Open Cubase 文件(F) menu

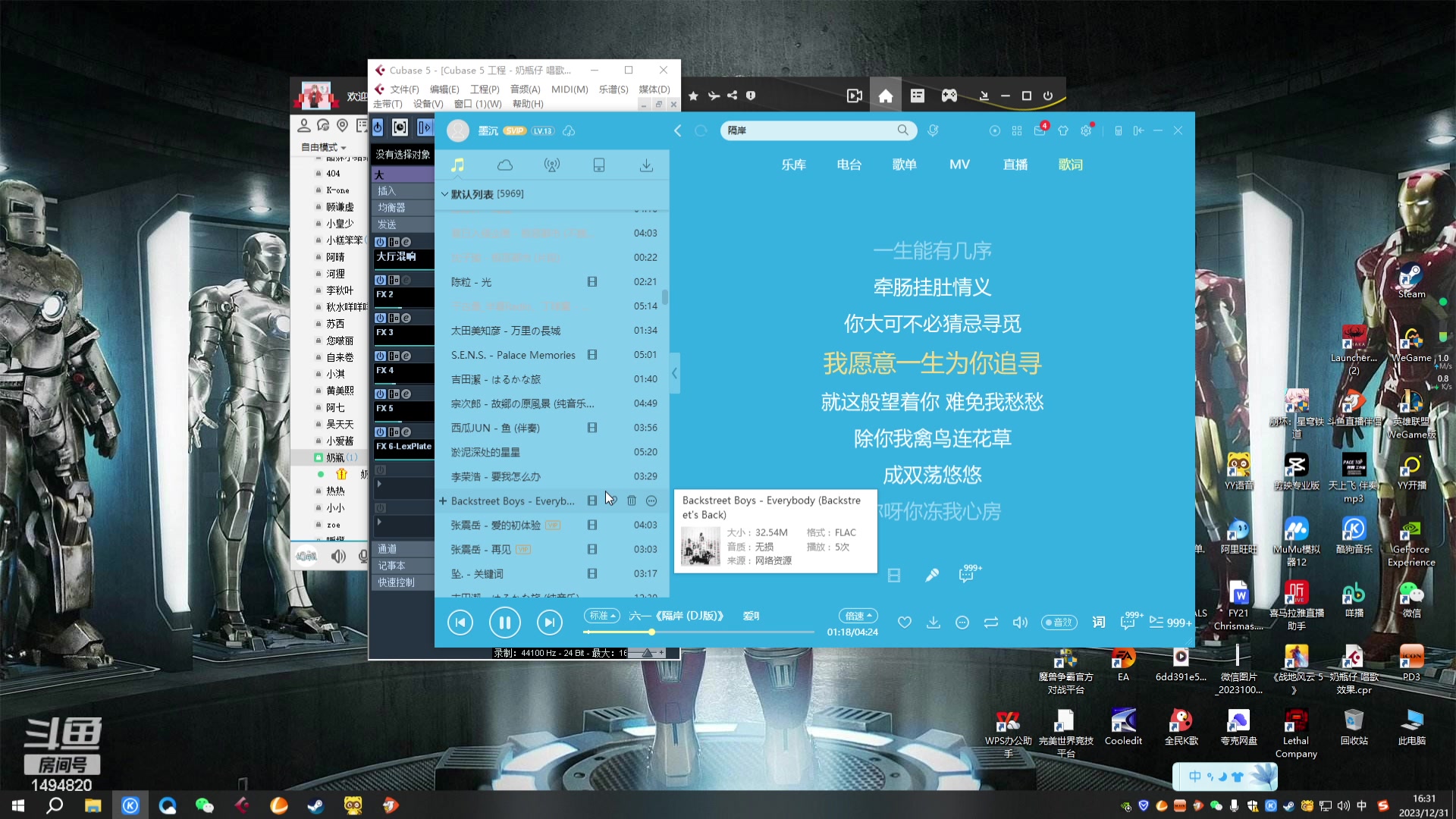[404, 89]
